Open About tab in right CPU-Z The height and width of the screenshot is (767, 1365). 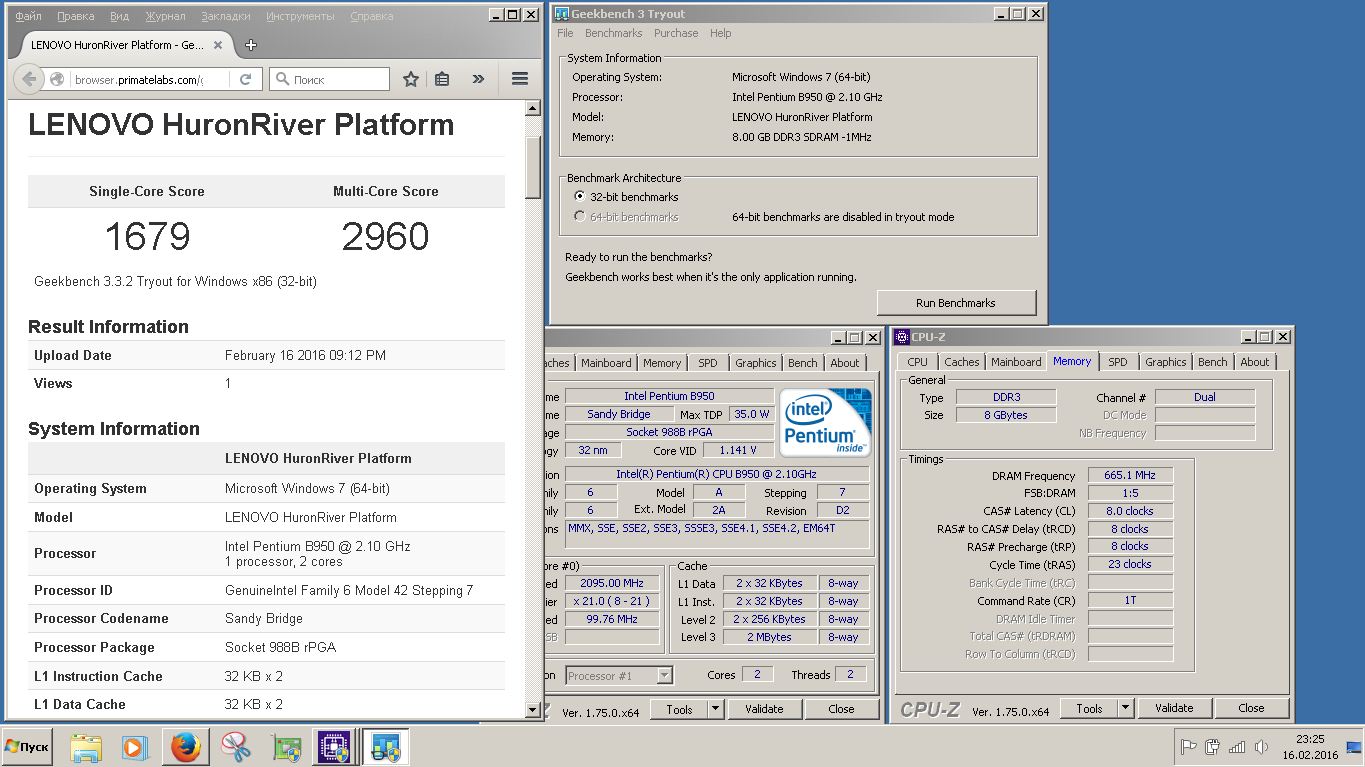pos(1255,362)
